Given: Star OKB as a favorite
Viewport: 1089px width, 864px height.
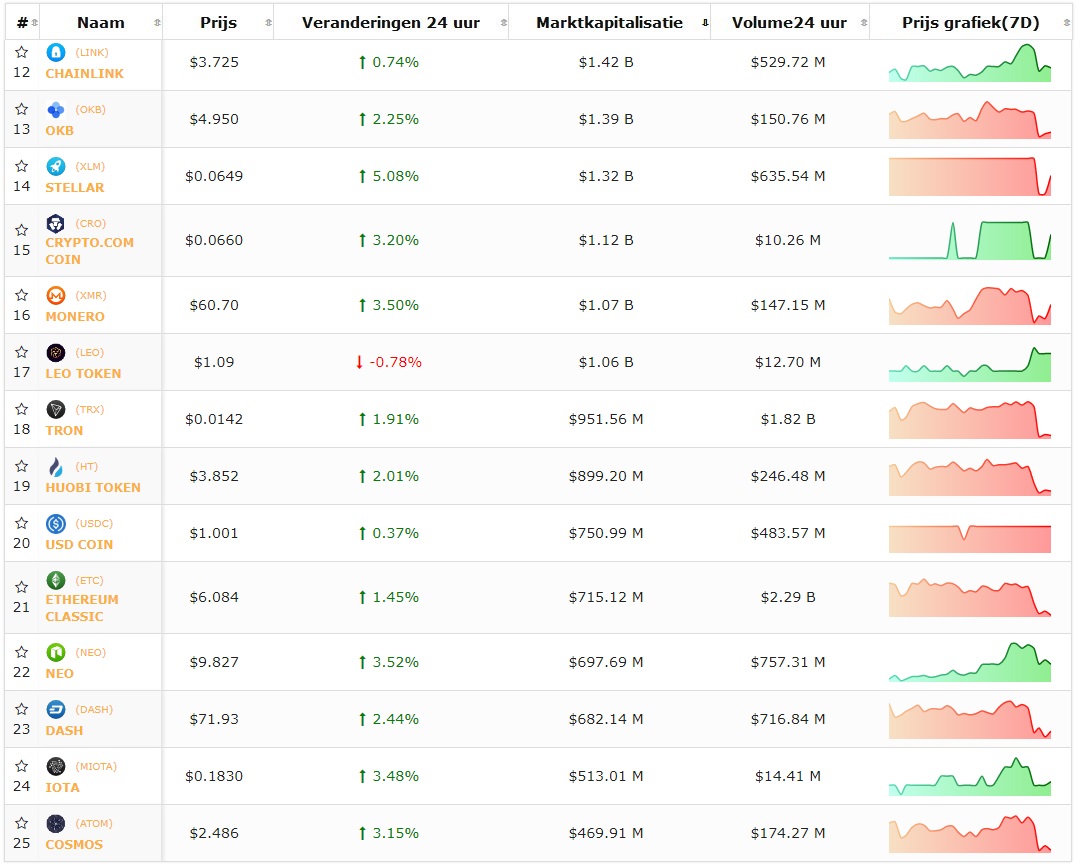Looking at the screenshot, I should [21, 109].
